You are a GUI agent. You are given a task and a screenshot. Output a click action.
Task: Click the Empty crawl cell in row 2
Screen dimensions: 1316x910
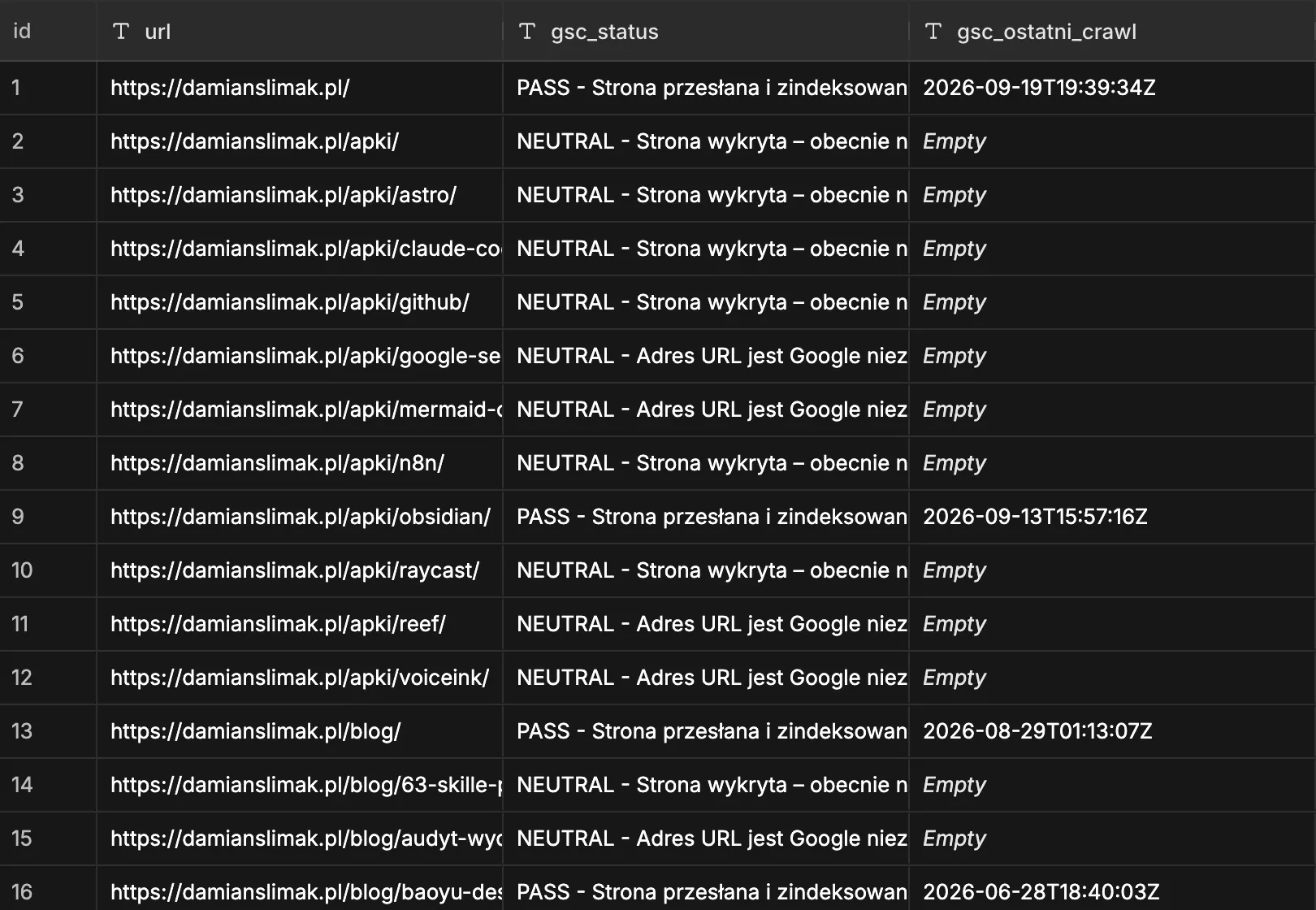pos(1113,141)
